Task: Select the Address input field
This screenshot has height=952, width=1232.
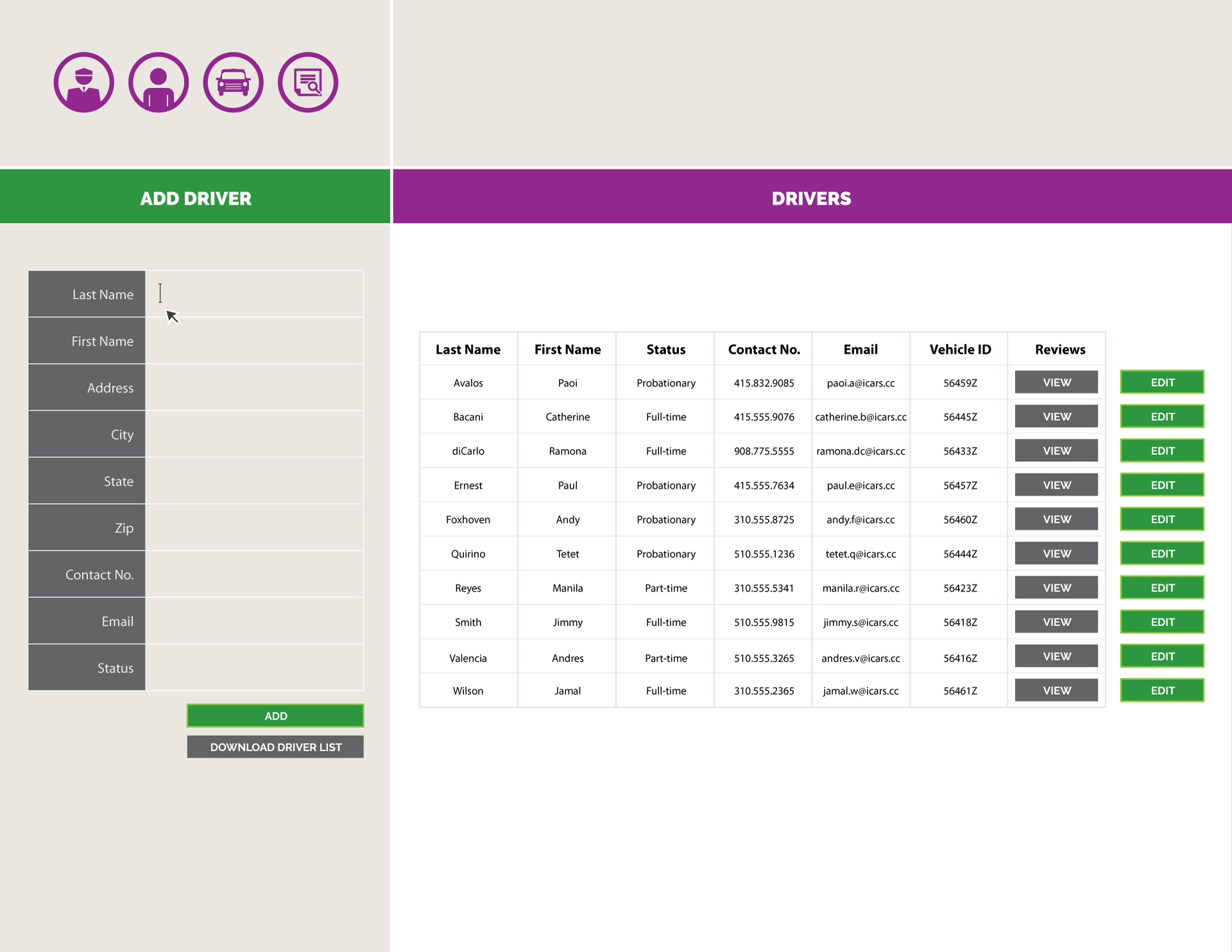Action: [254, 387]
